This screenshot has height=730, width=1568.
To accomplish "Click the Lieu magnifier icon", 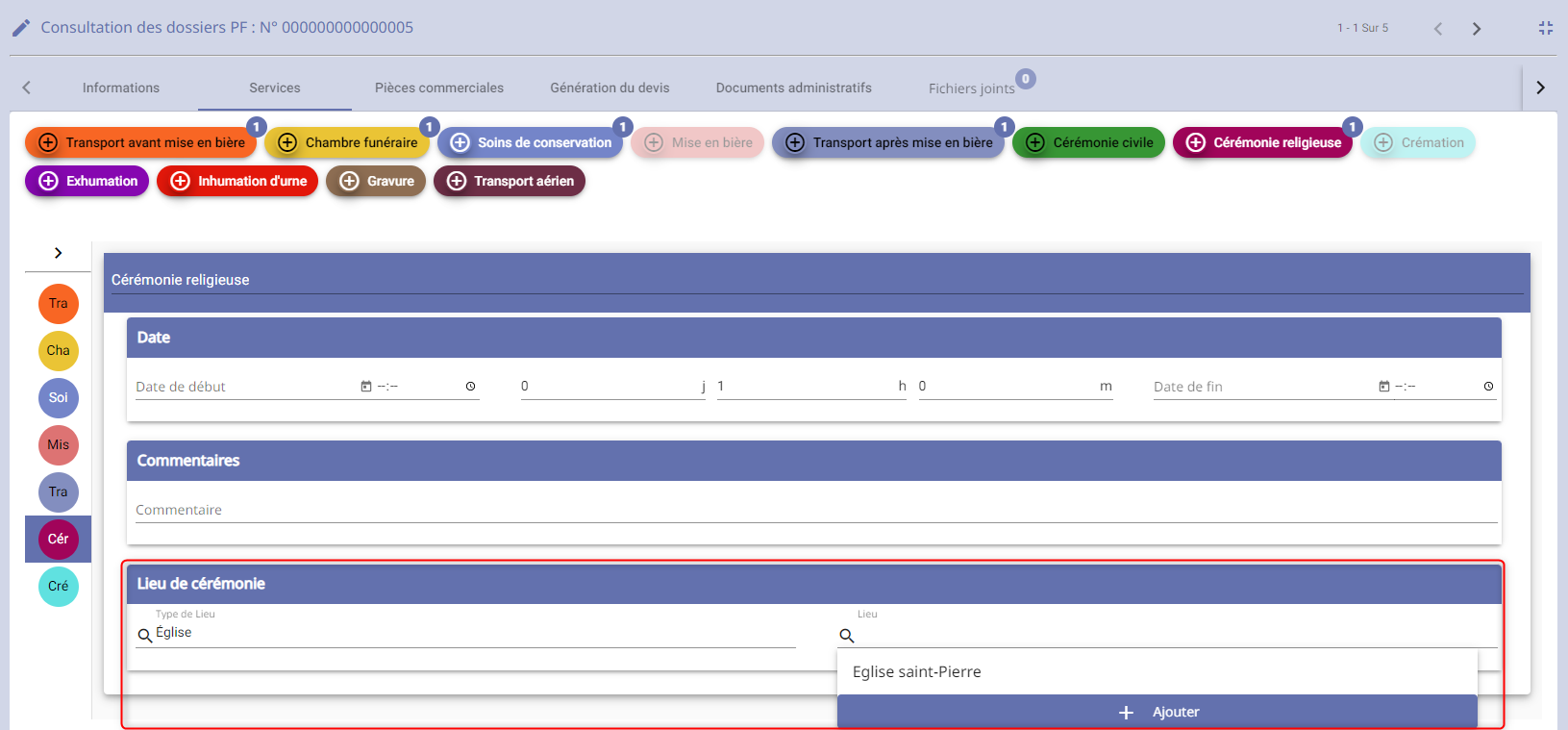I will click(847, 636).
